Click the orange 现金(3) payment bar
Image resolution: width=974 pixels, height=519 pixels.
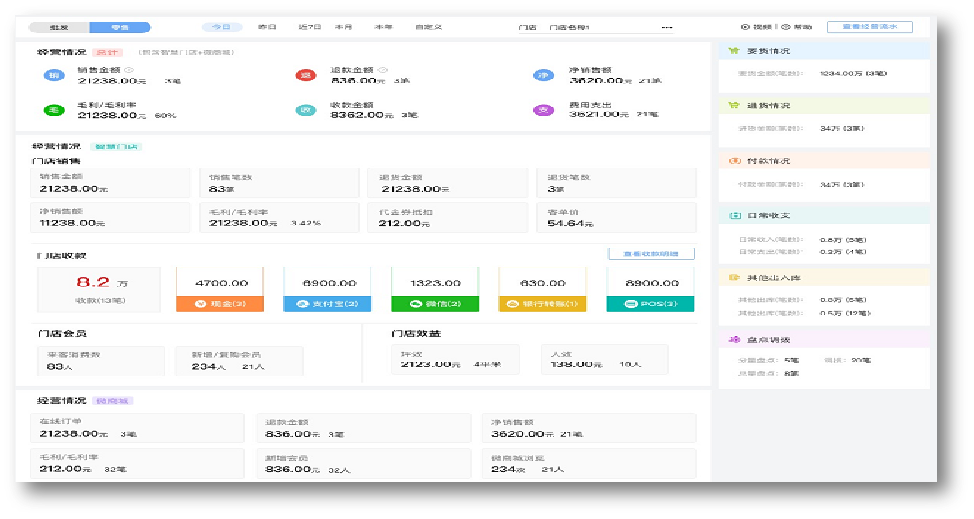(x=220, y=304)
